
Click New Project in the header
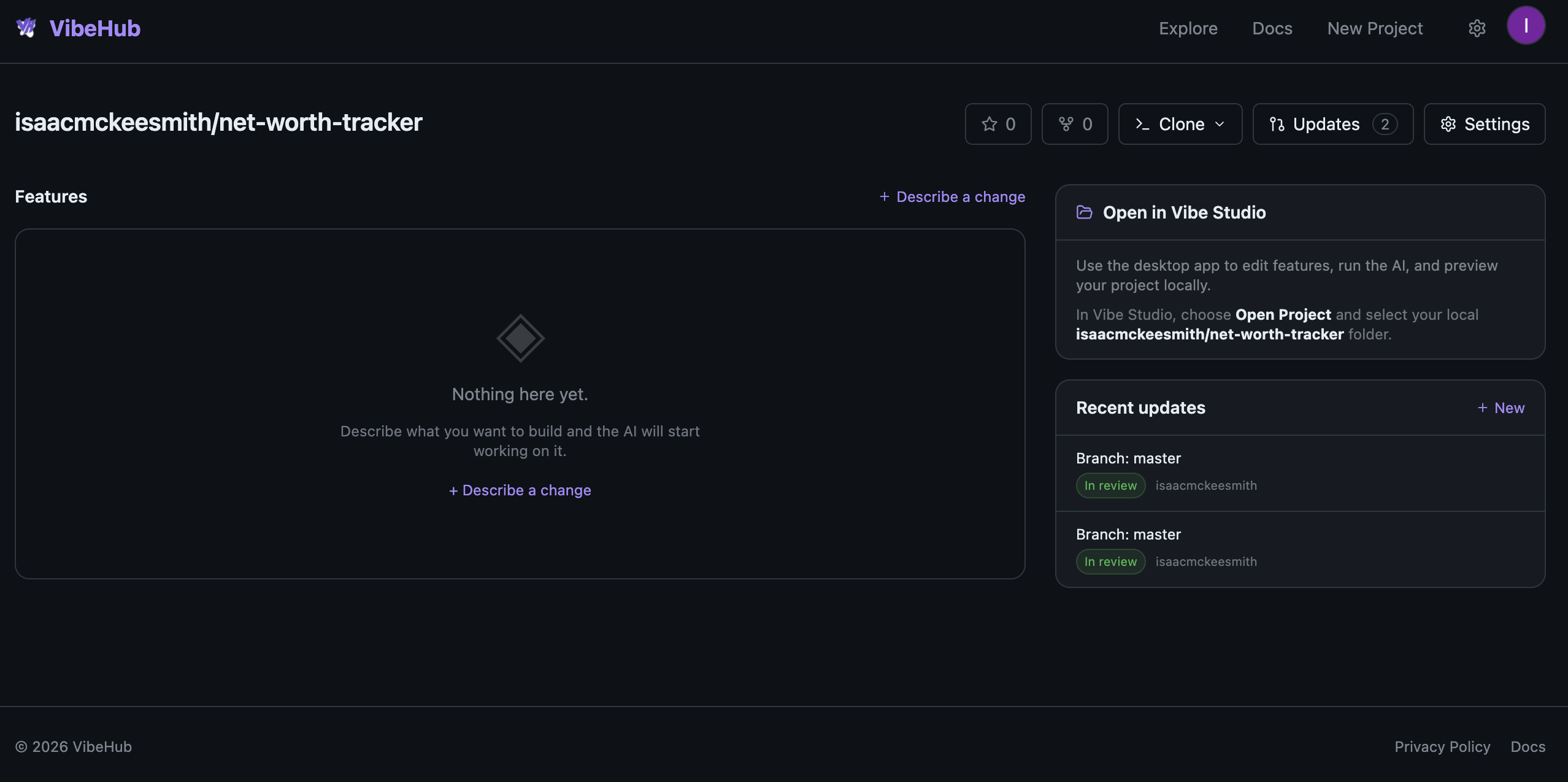(x=1375, y=28)
